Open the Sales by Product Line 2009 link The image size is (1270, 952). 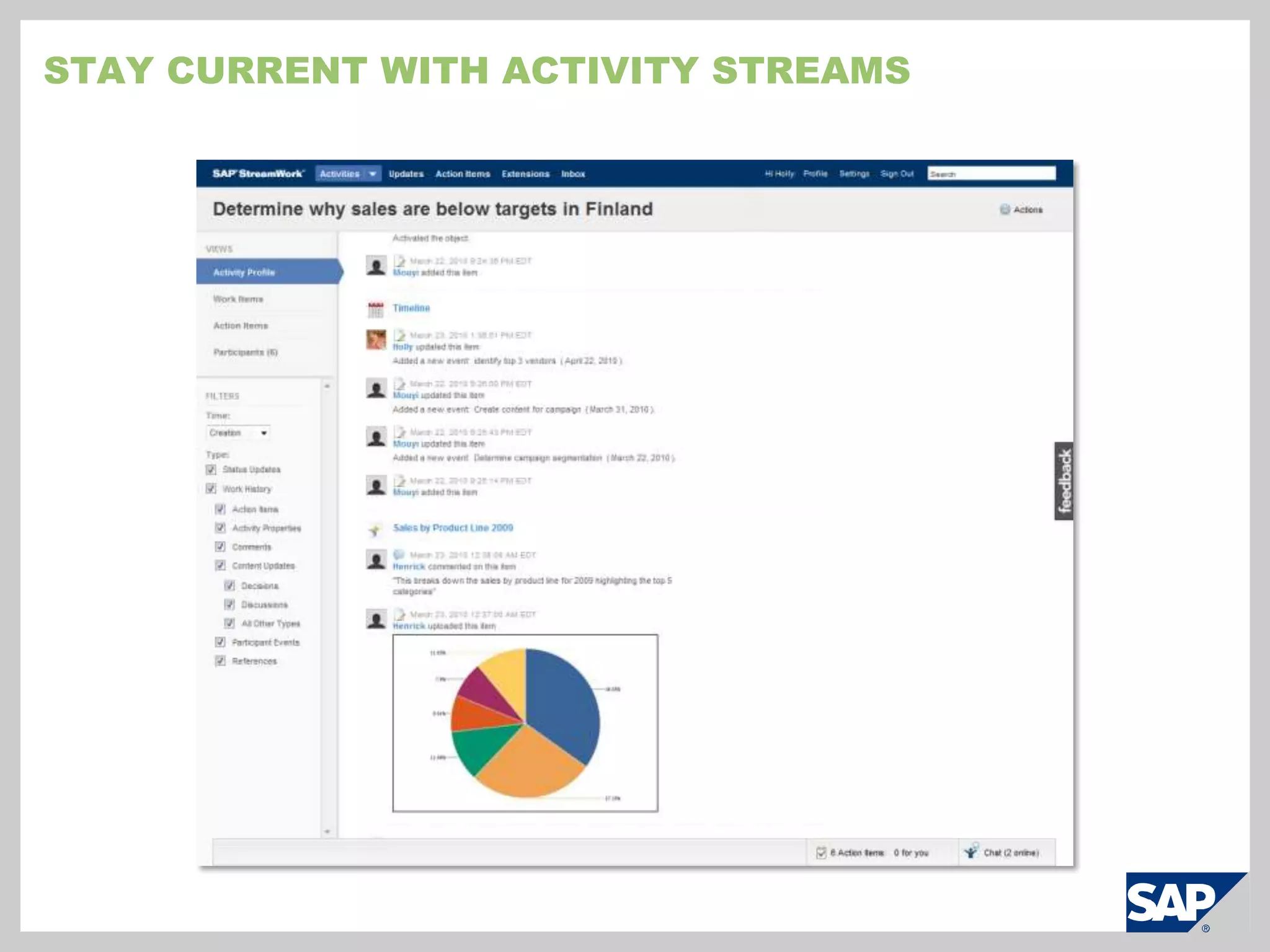[453, 528]
